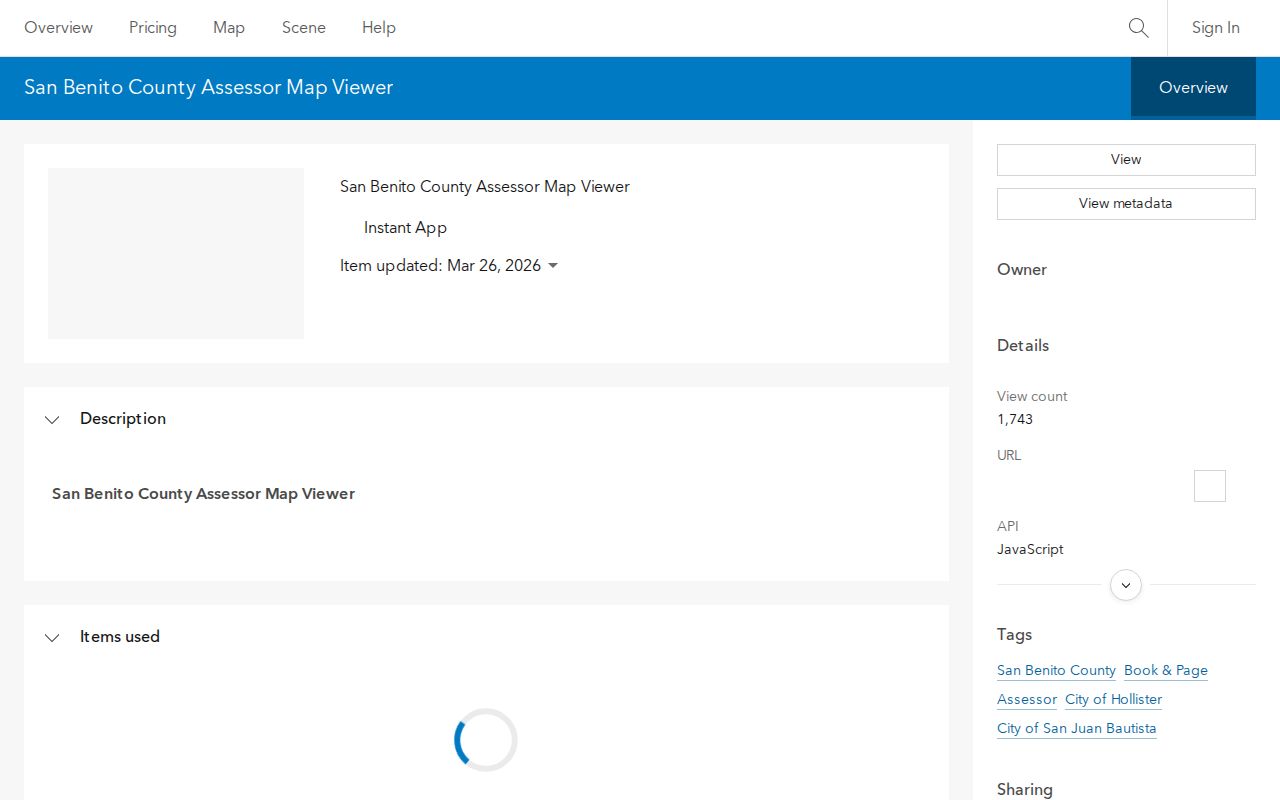The height and width of the screenshot is (800, 1280).
Task: Open the Book & Page tag
Action: tap(1166, 671)
